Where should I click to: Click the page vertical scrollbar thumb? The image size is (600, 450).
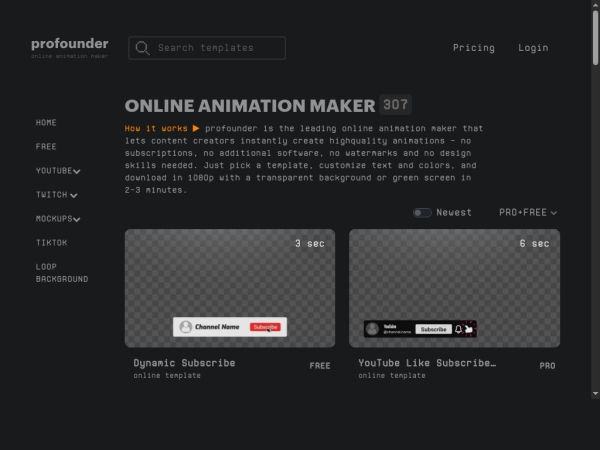pos(595,38)
